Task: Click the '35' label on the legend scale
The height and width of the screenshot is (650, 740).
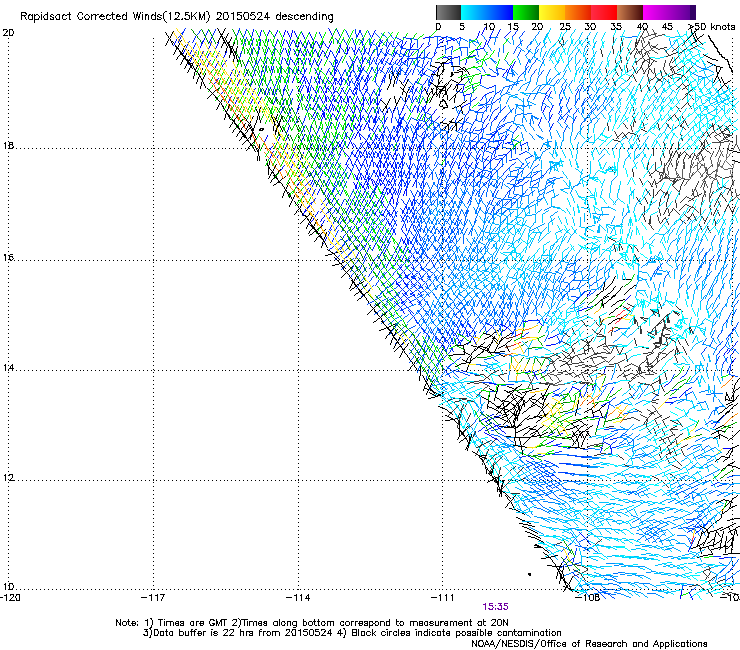Action: [x=616, y=27]
